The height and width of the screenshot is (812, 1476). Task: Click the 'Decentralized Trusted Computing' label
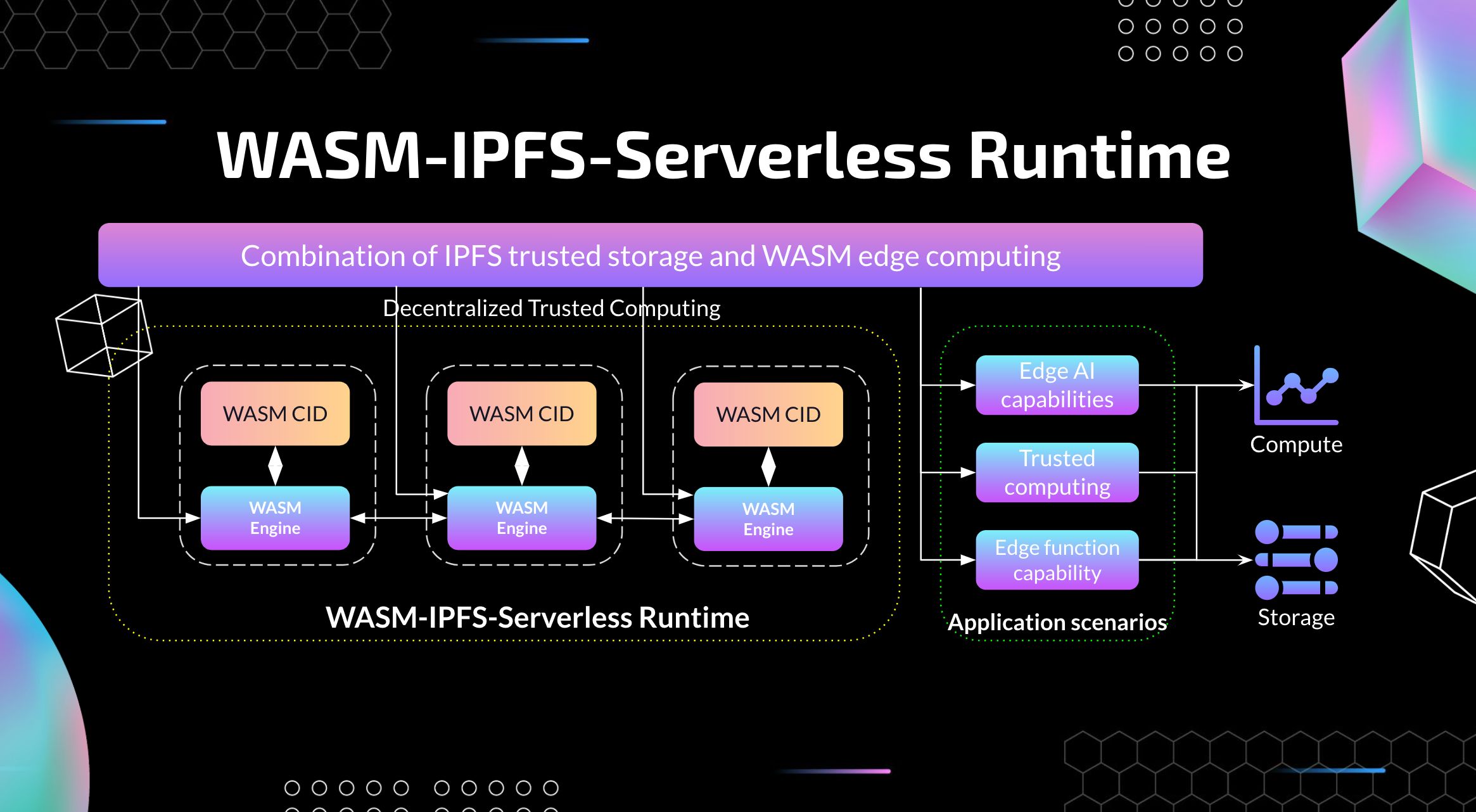tap(552, 308)
